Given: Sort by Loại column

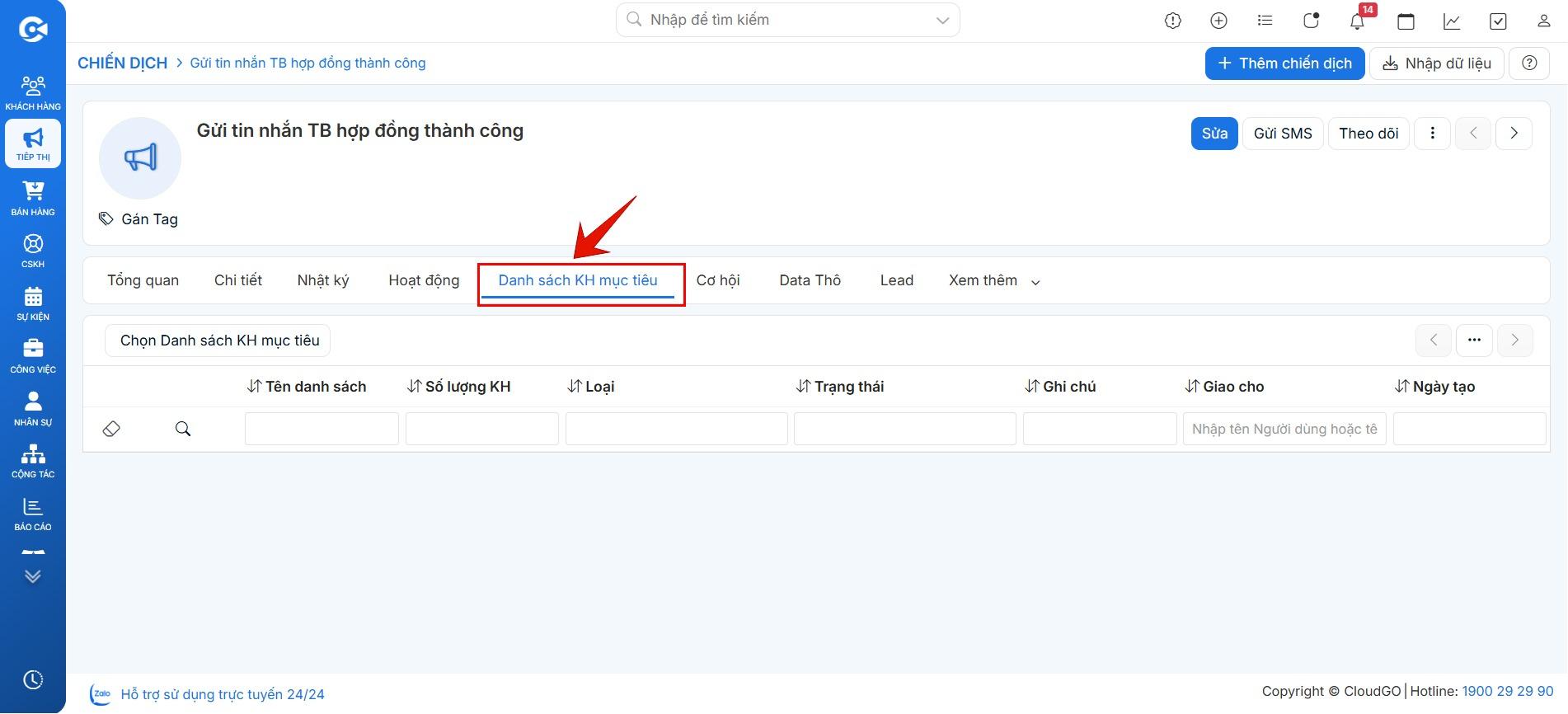Looking at the screenshot, I should tap(591, 387).
